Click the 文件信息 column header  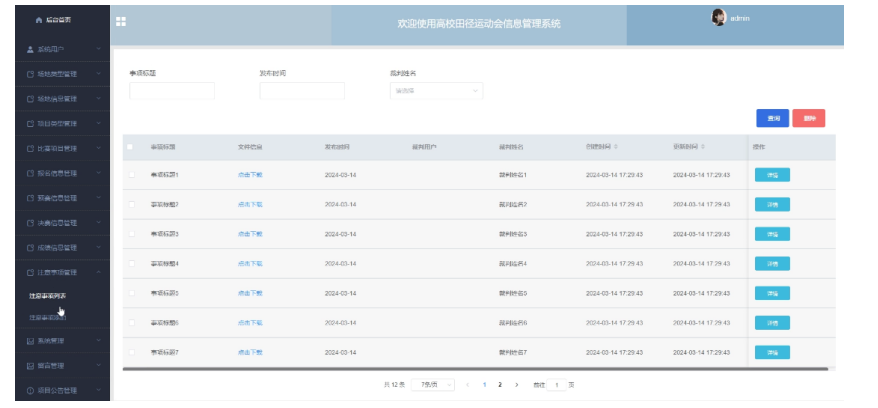click(250, 147)
